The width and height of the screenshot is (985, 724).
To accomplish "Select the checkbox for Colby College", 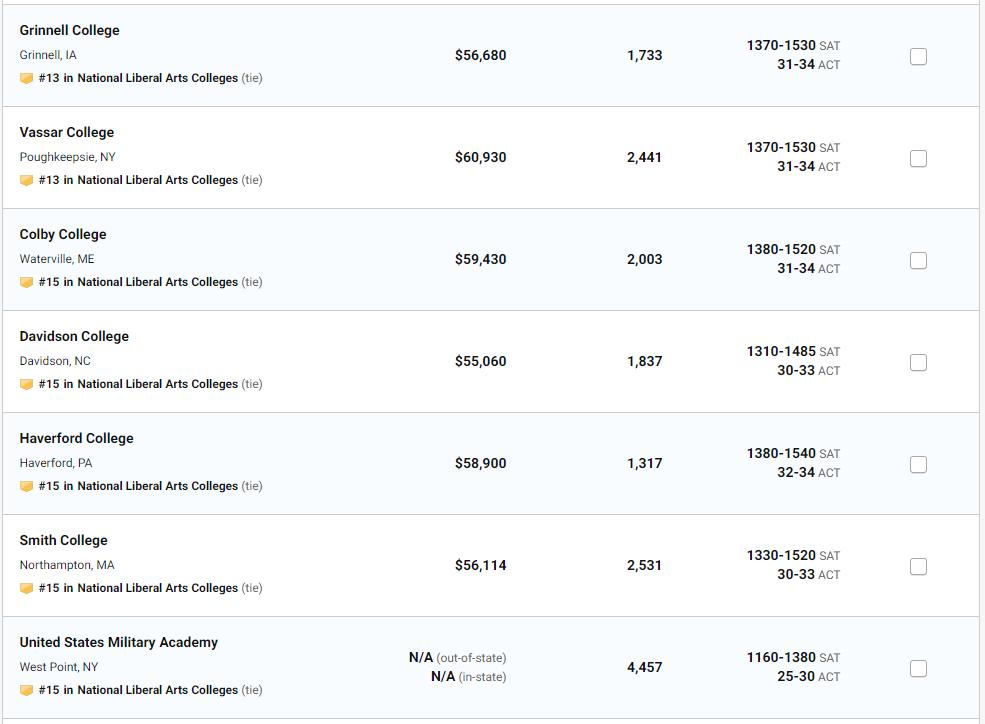I will point(918,261).
